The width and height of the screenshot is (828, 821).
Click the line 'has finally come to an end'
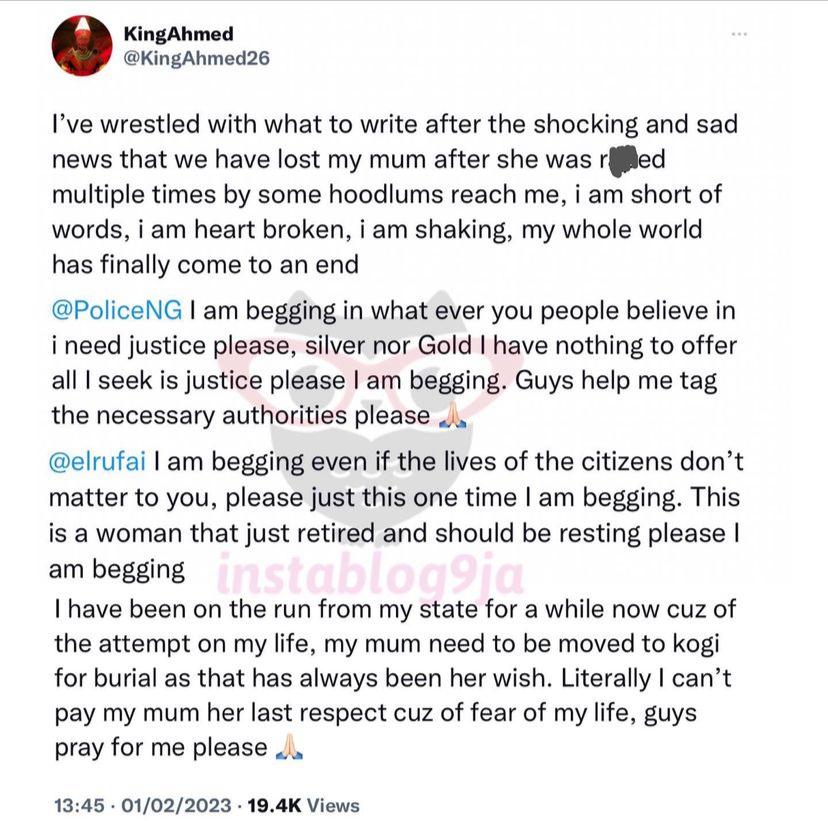(205, 265)
